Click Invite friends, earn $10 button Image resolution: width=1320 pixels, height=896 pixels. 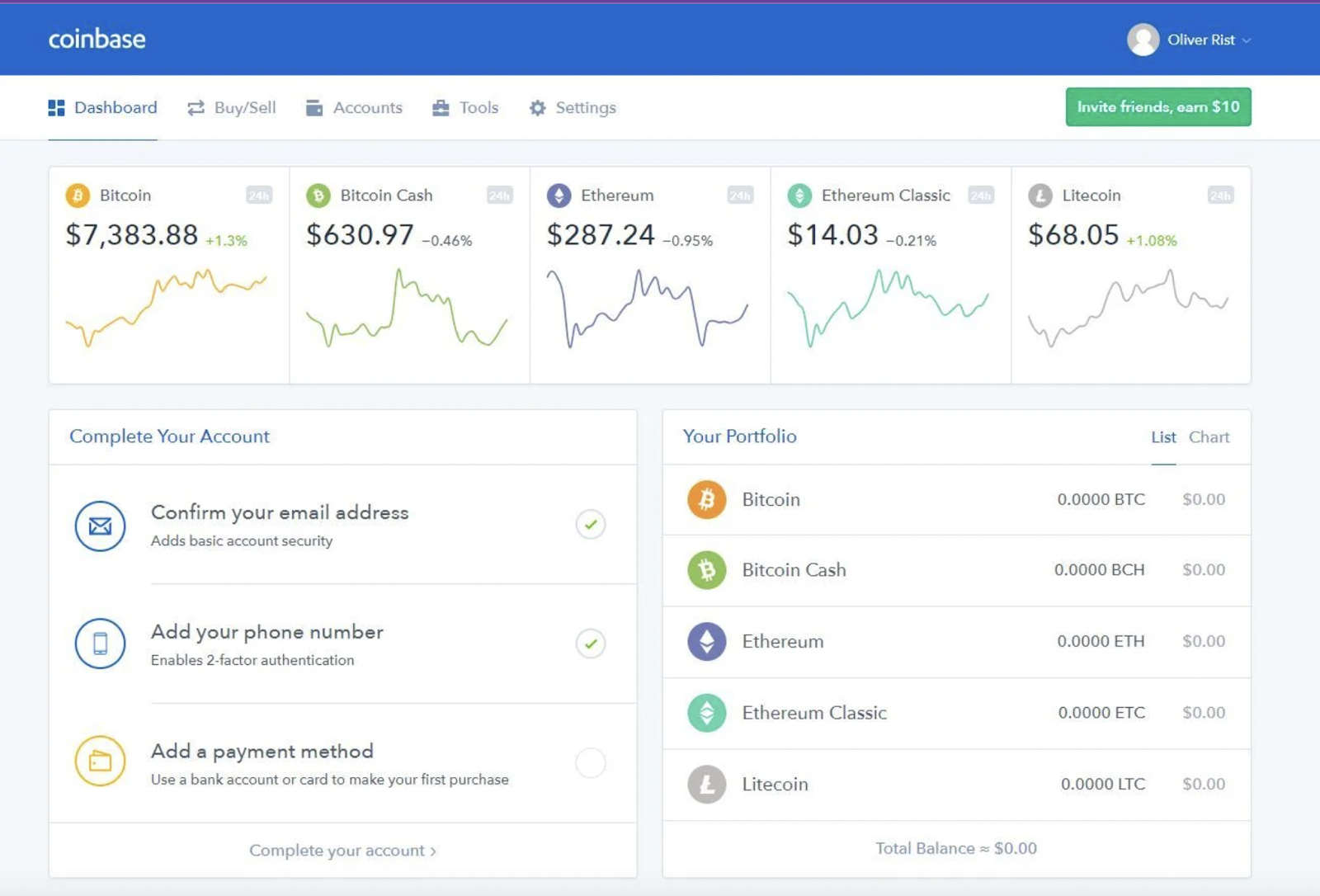[x=1157, y=106]
